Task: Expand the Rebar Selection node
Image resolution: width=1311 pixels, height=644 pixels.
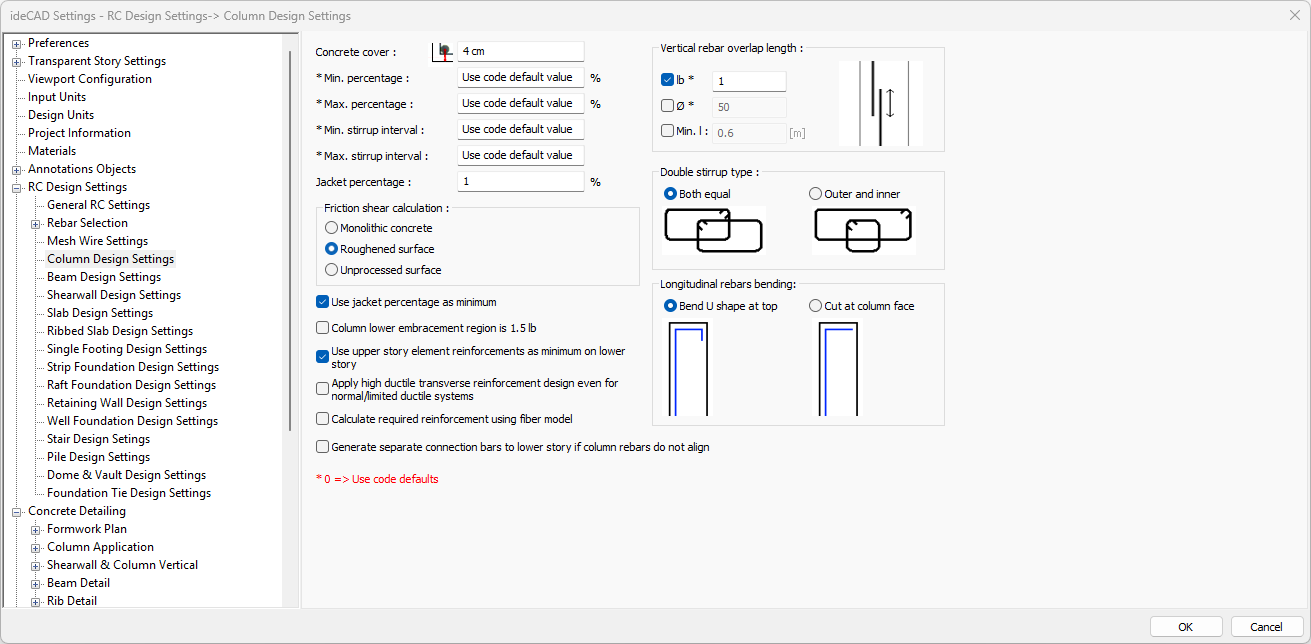Action: 36,224
